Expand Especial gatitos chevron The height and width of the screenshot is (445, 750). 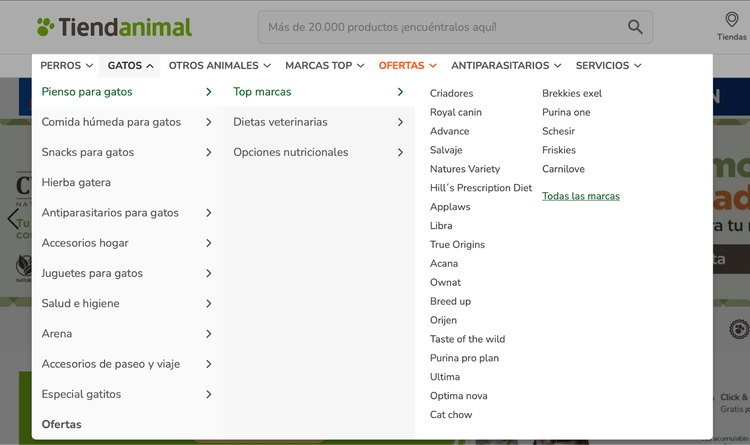[x=209, y=394]
